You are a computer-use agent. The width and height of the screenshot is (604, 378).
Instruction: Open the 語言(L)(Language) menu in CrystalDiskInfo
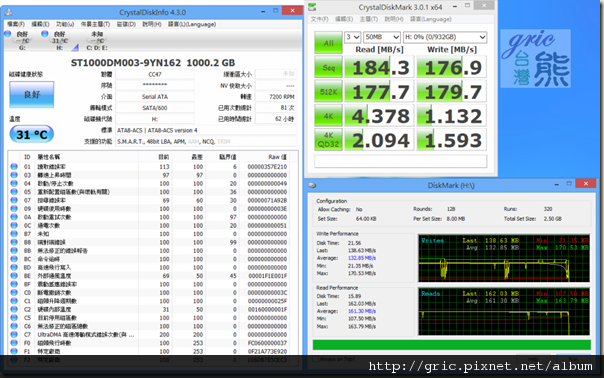pyautogui.click(x=192, y=24)
